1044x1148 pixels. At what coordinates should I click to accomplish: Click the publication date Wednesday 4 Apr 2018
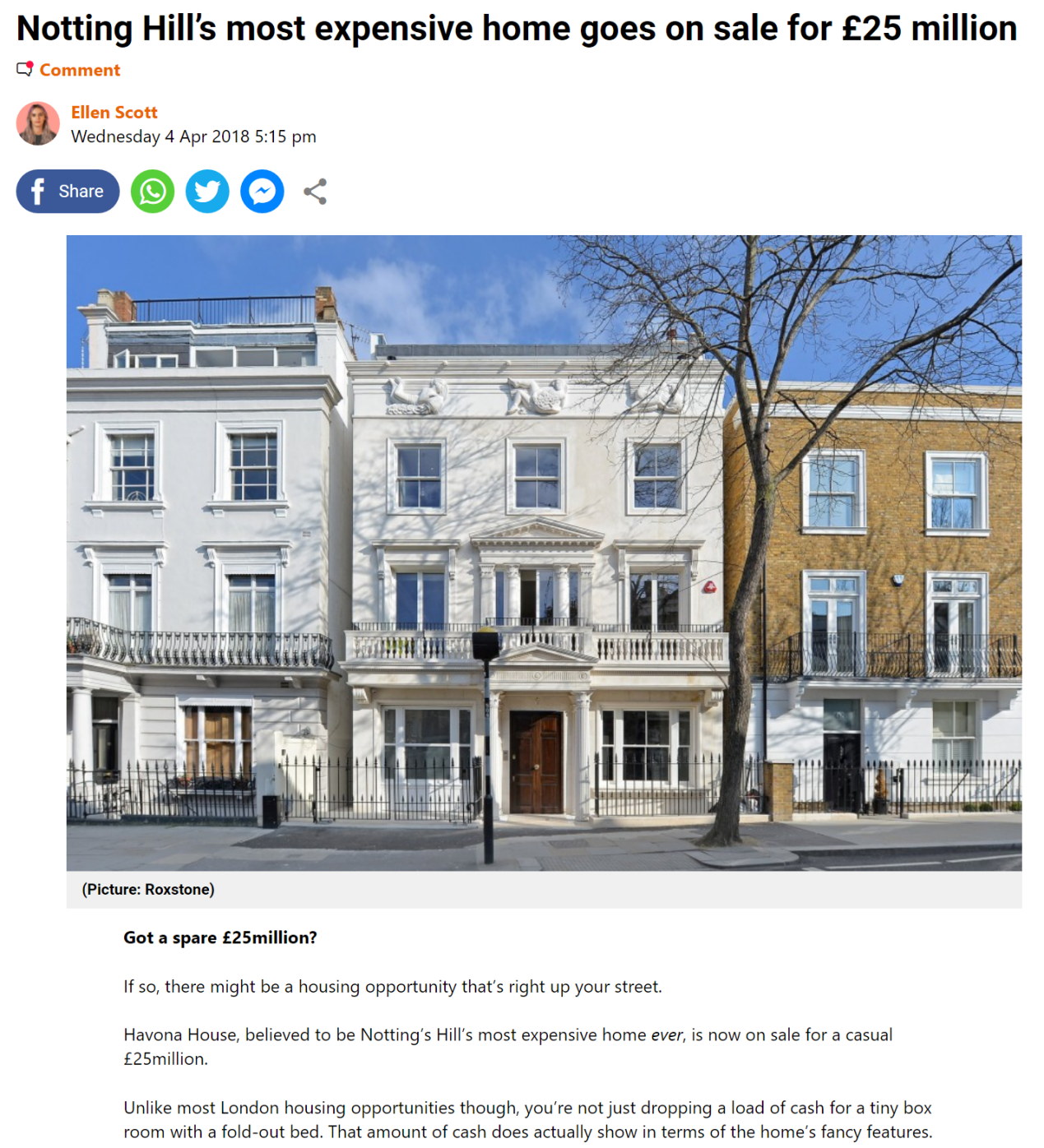(x=193, y=137)
